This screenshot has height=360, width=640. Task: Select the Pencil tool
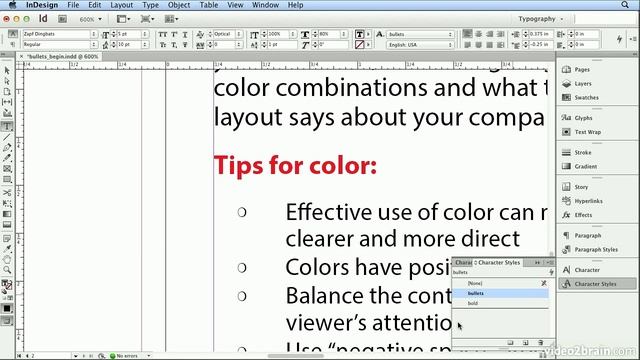tap(7, 158)
